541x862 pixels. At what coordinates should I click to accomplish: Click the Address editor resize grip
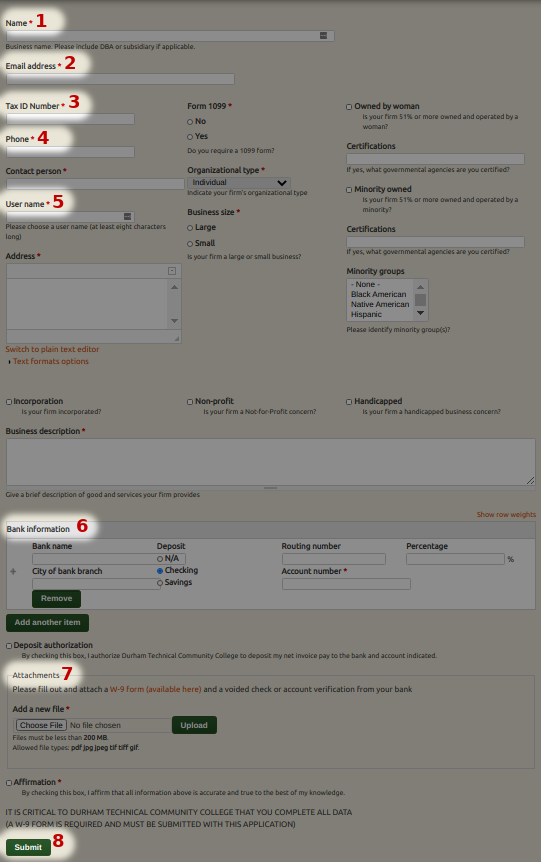click(176, 338)
